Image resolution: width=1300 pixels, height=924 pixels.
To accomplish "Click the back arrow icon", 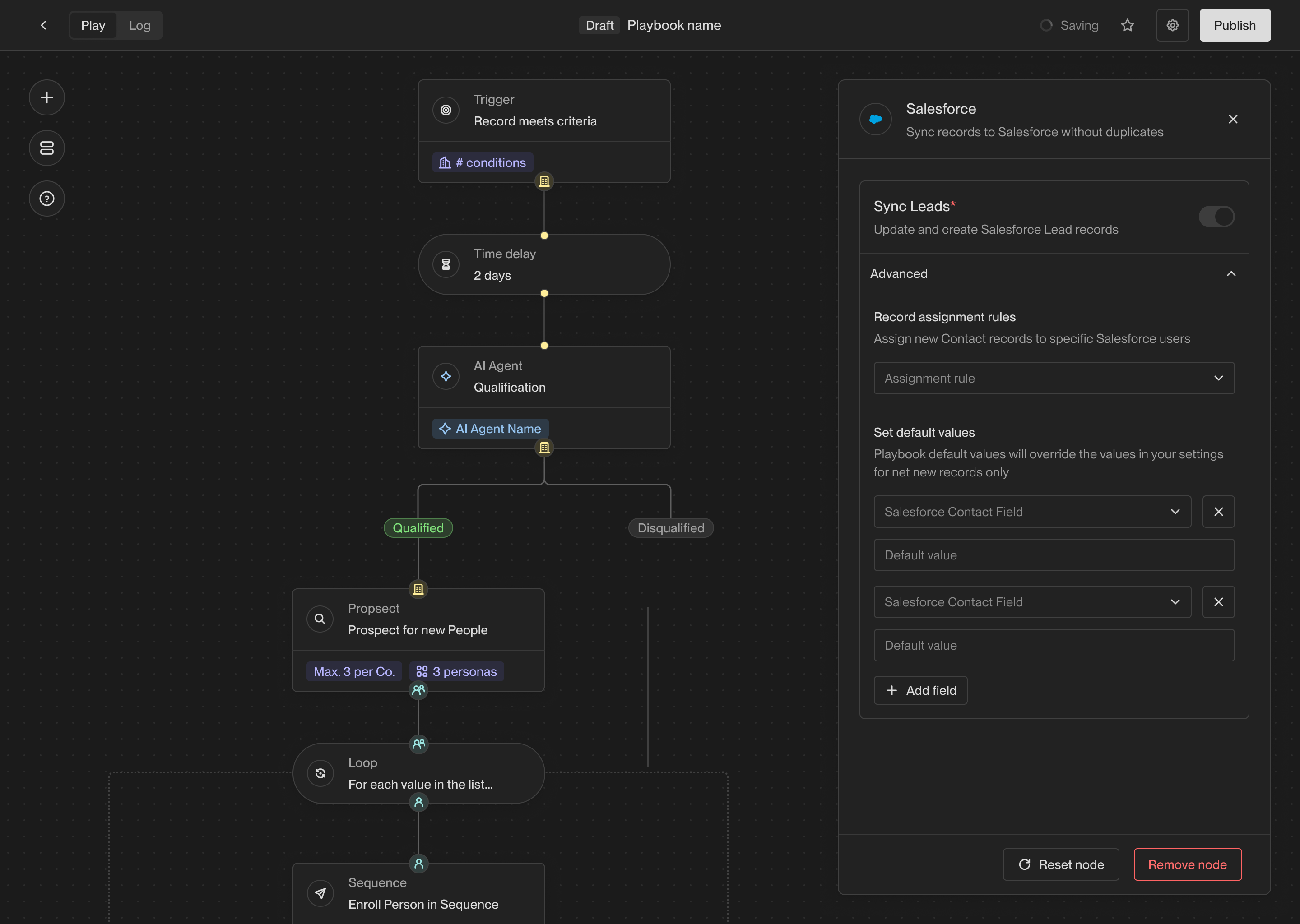I will (x=44, y=26).
